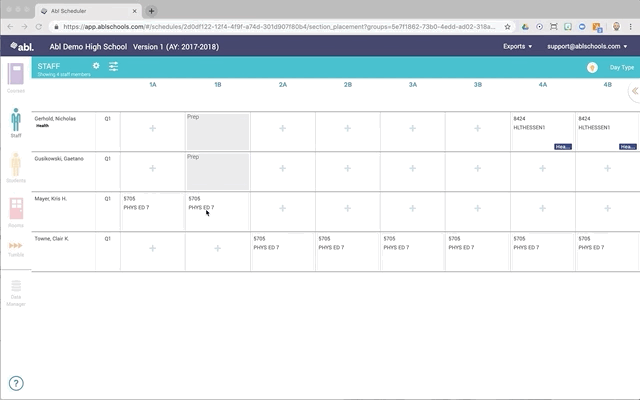The image size is (640, 400).
Task: Open a new browser tab
Action: coord(151,10)
